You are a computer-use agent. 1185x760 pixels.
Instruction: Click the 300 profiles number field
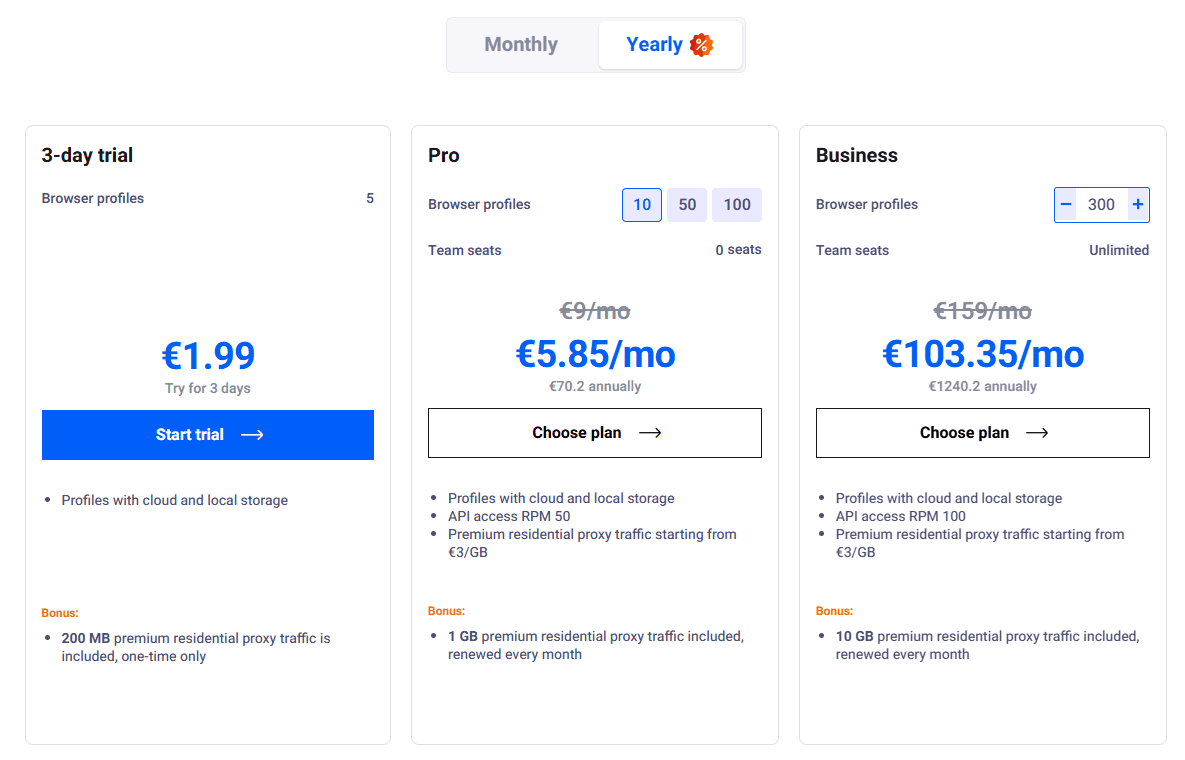[1102, 204]
